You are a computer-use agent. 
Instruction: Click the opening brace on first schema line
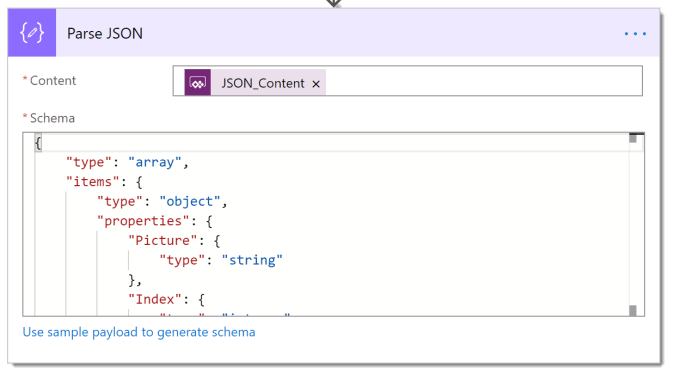(38, 143)
